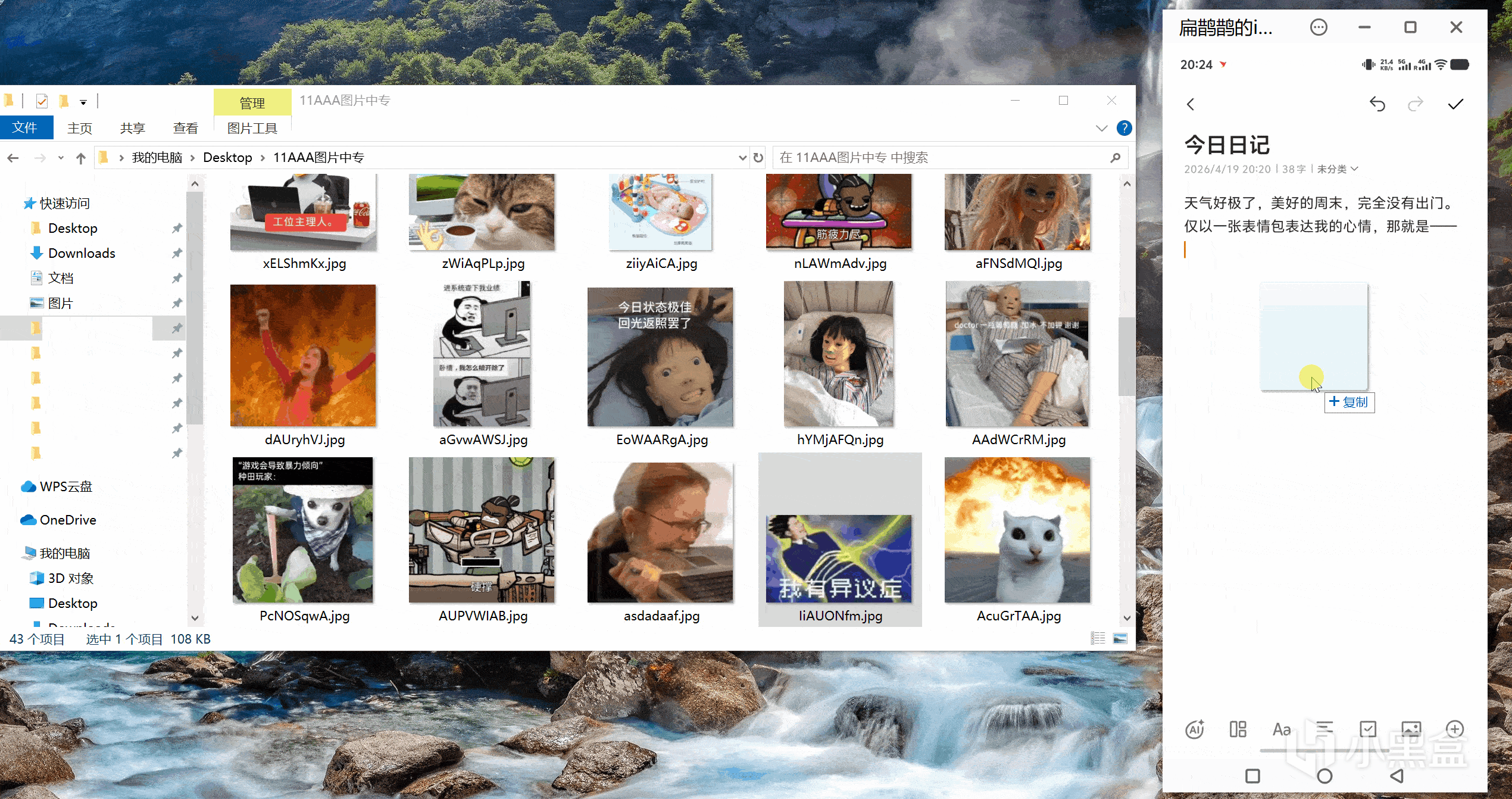This screenshot has height=799, width=1512.
Task: Expand the 未分类 category dropdown
Action: click(x=1337, y=169)
